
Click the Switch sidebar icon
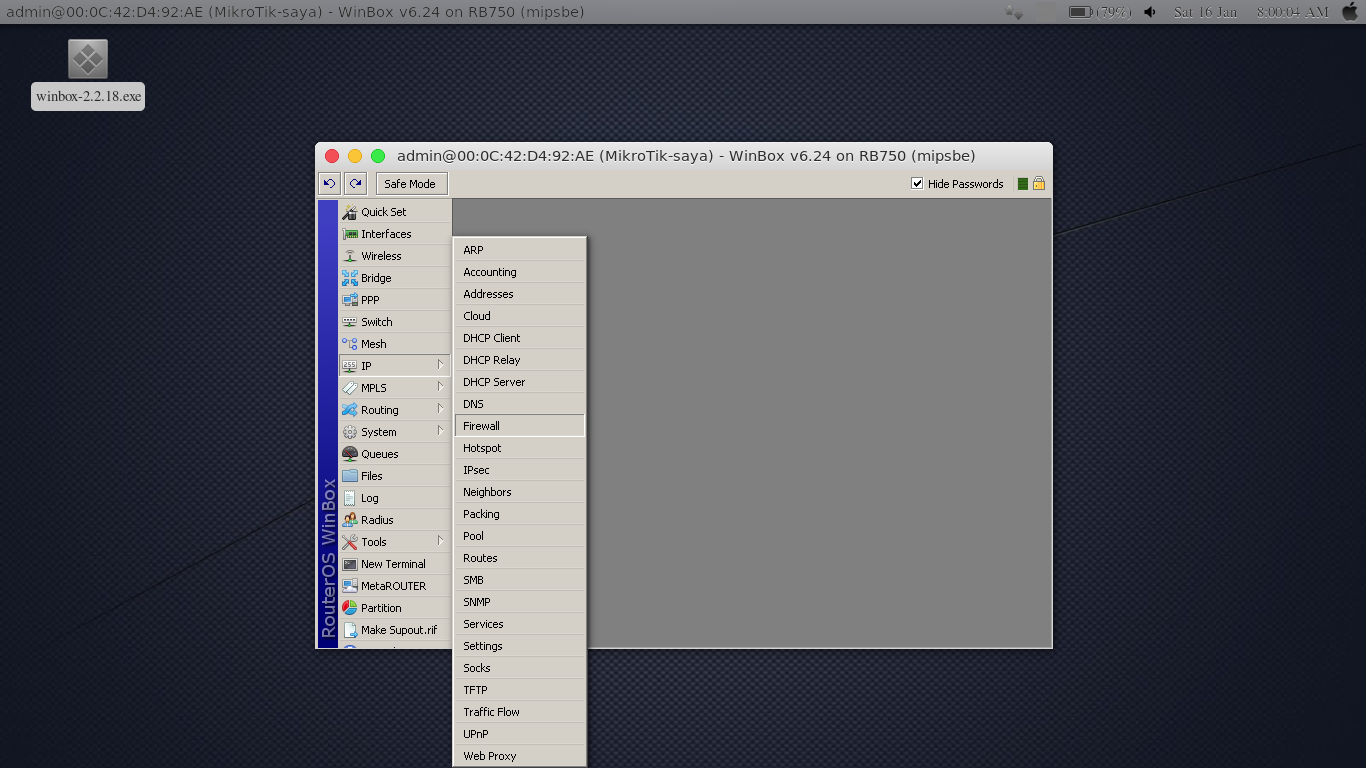(349, 322)
